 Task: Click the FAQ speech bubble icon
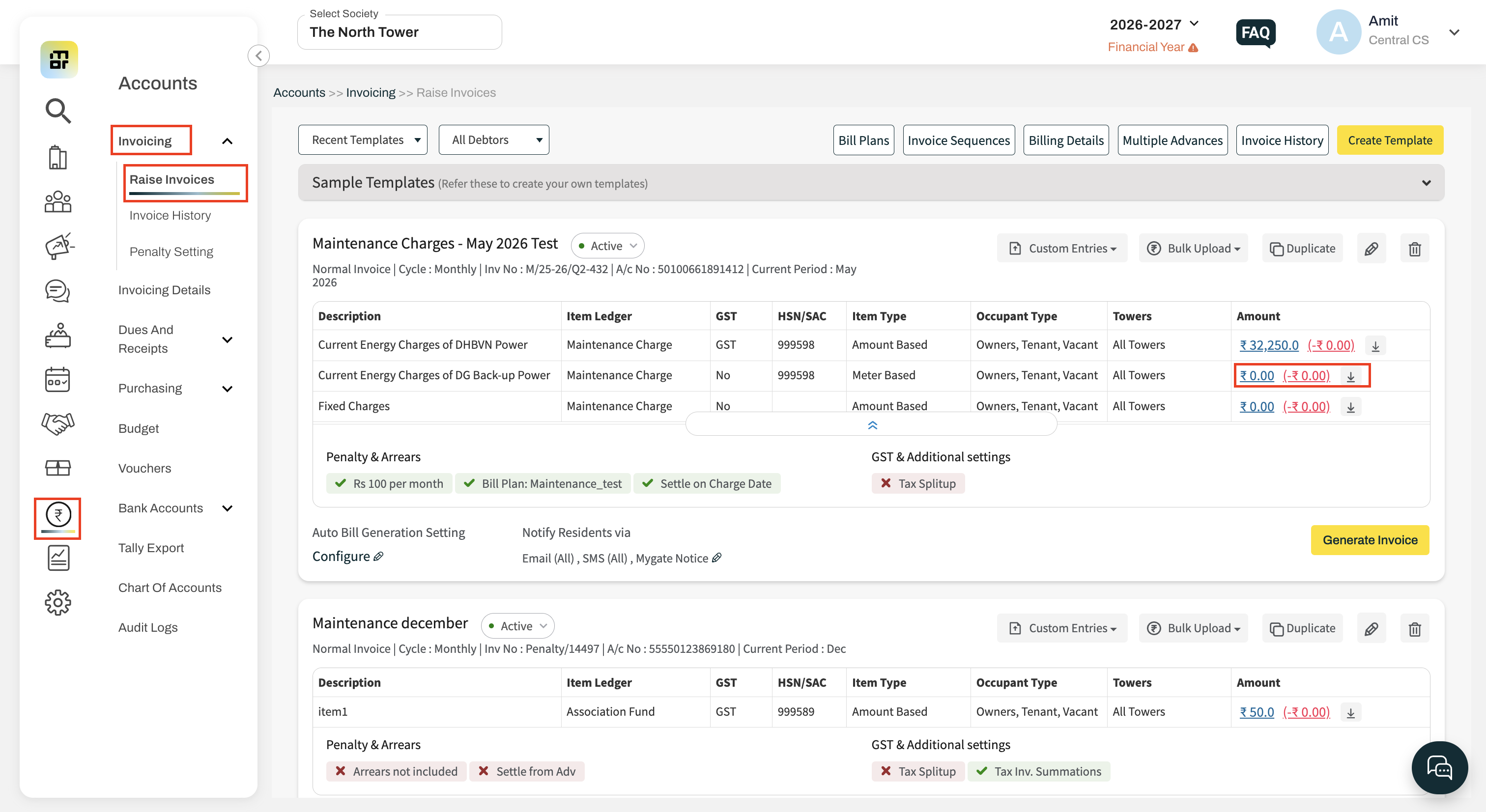tap(1255, 33)
